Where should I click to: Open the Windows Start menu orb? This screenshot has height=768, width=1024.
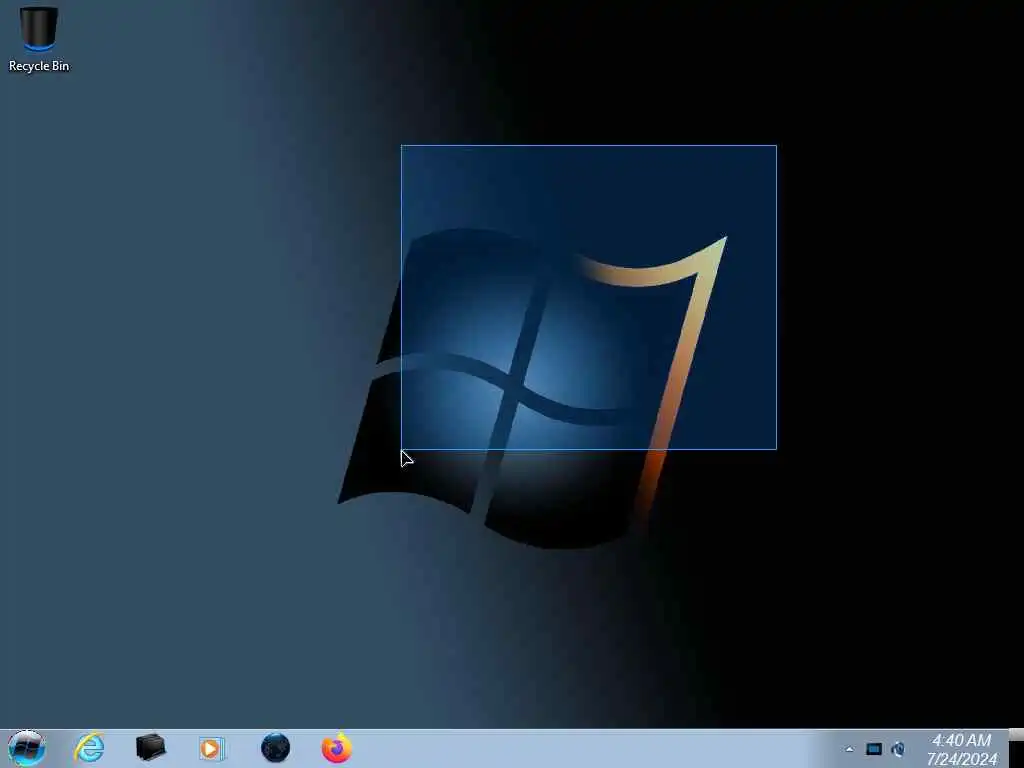[27, 748]
